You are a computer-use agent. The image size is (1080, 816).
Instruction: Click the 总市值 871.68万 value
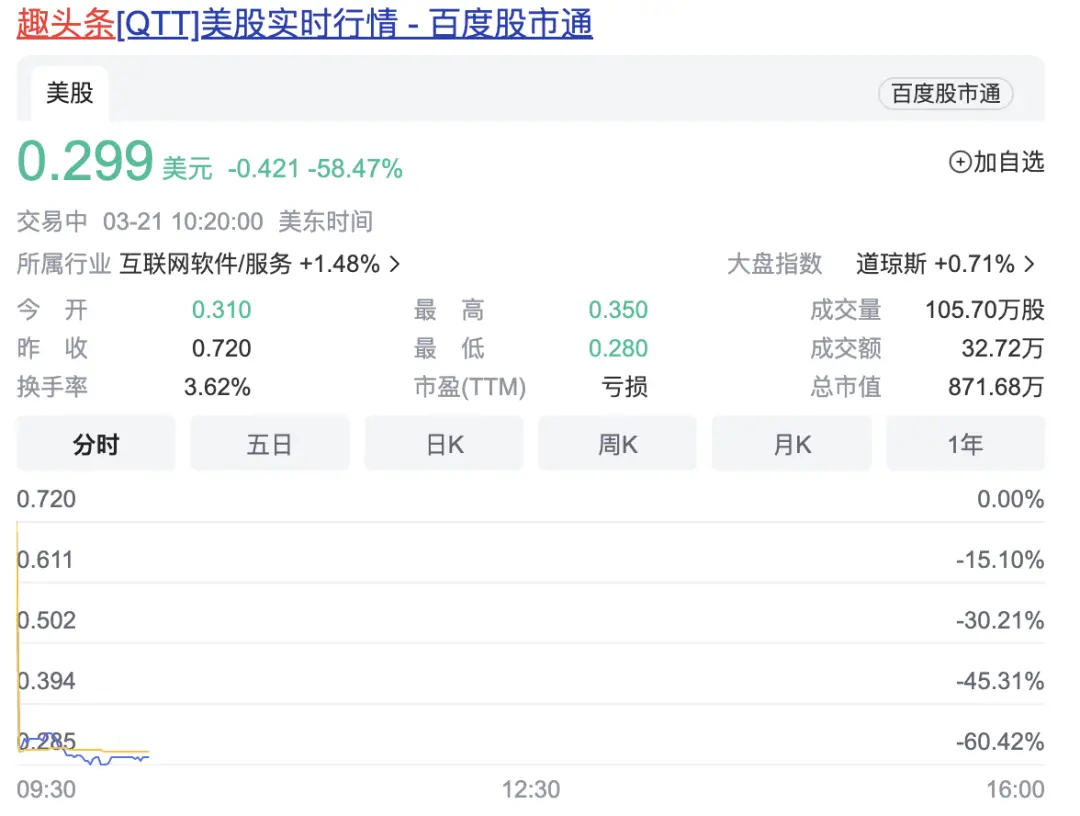(x=996, y=386)
